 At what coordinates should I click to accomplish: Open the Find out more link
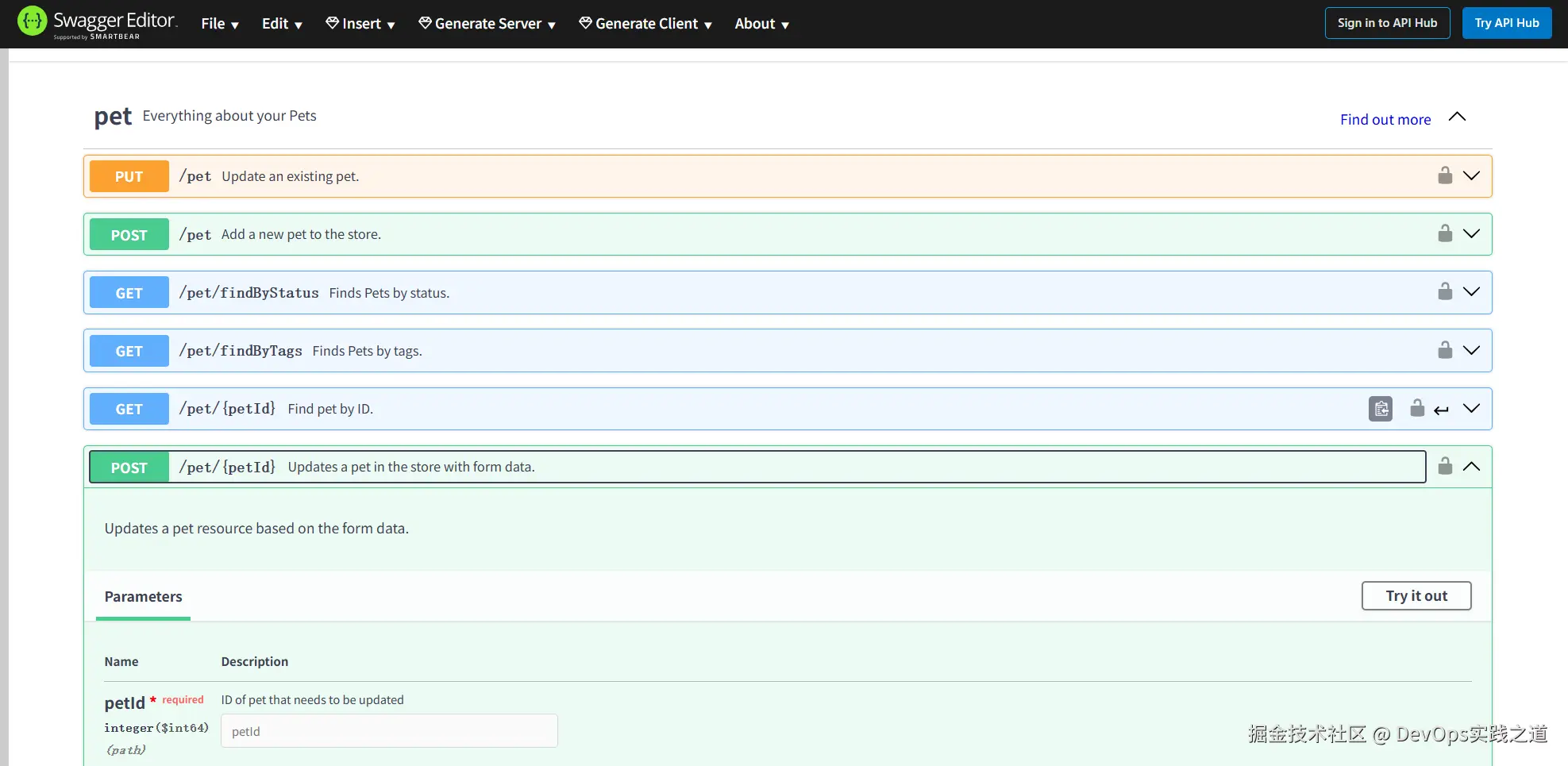tap(1385, 120)
